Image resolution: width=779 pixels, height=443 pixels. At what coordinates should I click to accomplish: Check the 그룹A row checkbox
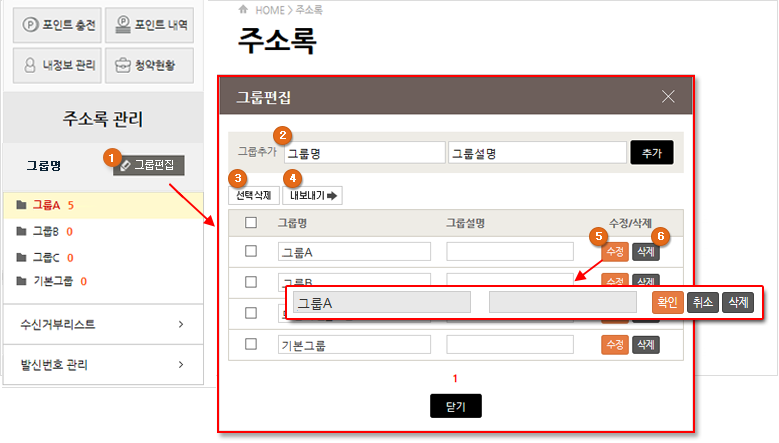click(x=252, y=251)
